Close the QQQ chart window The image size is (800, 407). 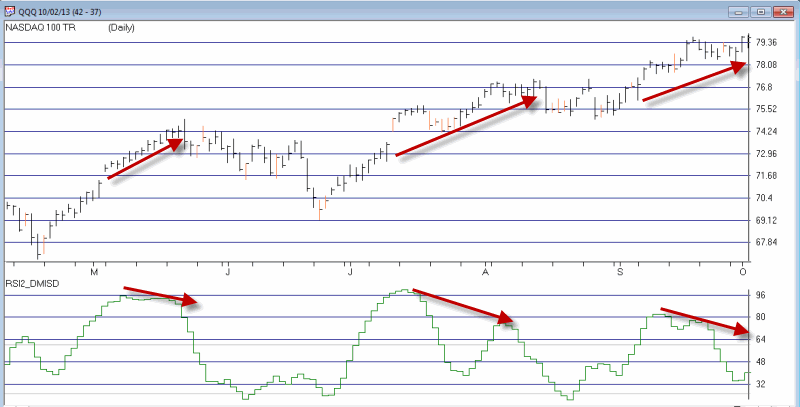click(x=782, y=12)
